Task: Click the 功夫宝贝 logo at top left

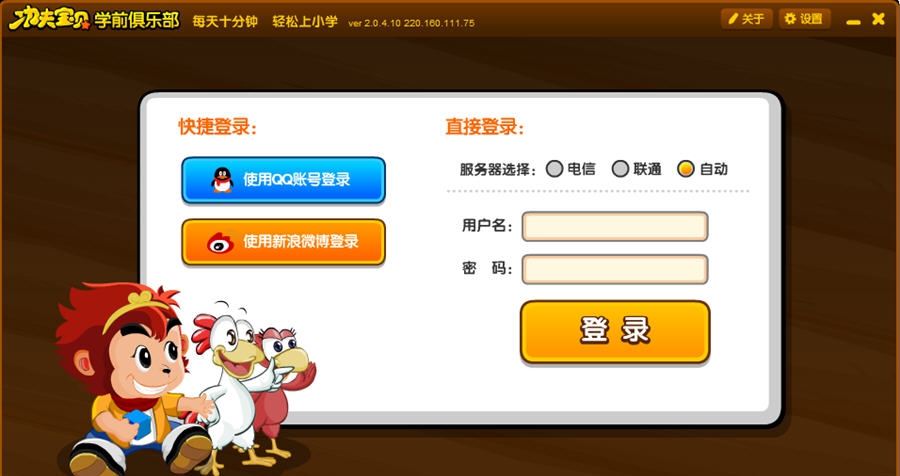Action: coord(49,18)
